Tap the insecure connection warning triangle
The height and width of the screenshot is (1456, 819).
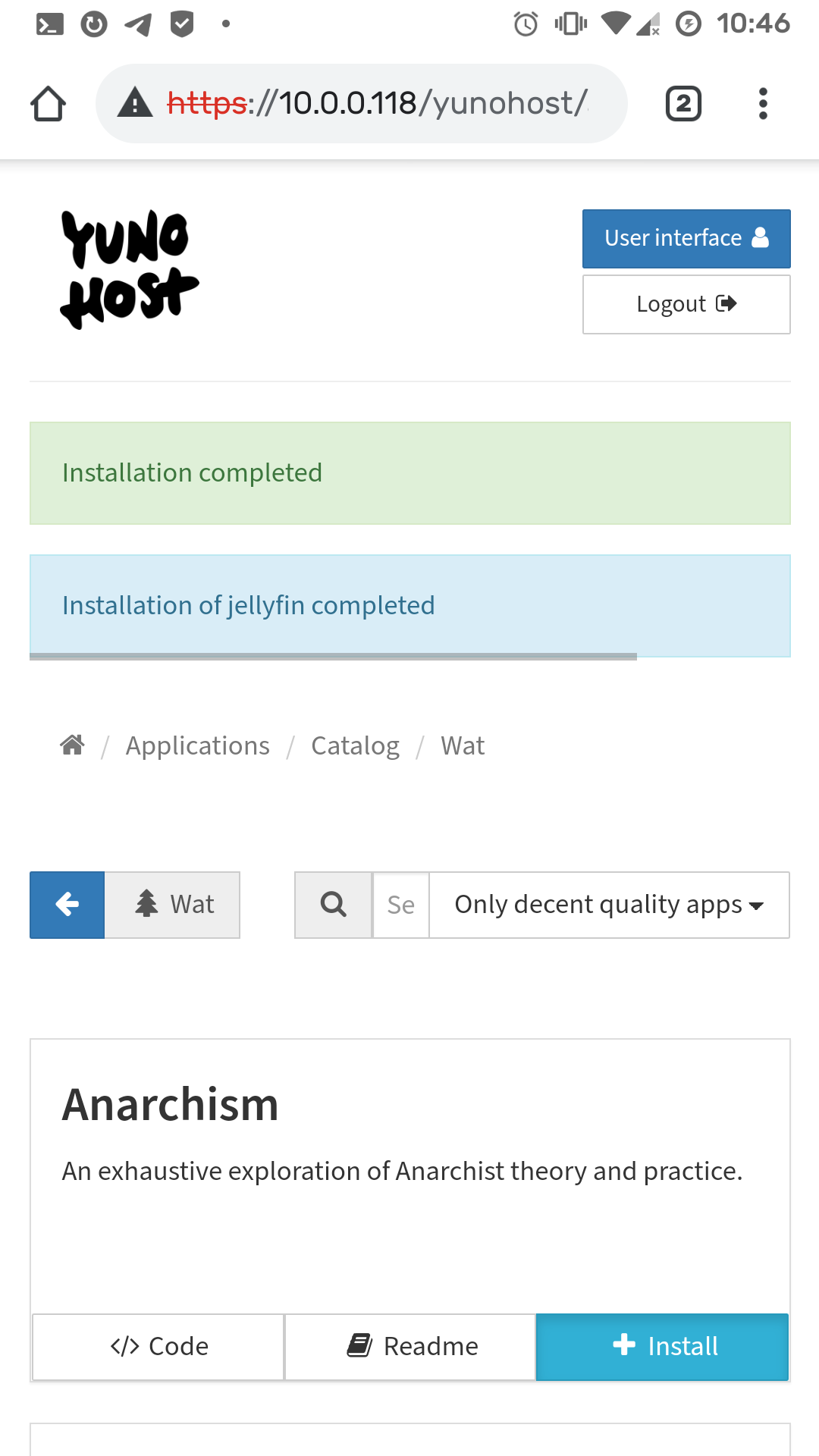click(135, 103)
